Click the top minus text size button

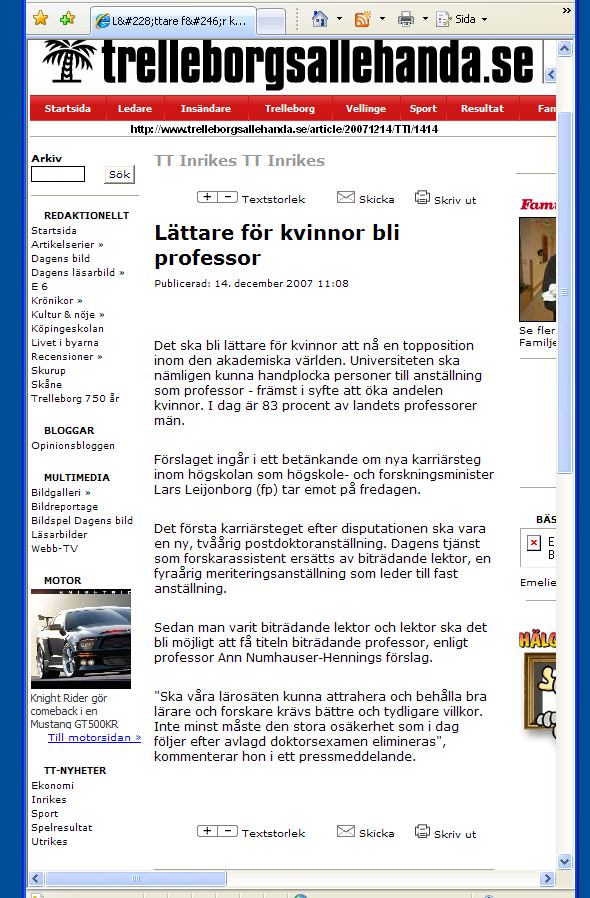coord(228,196)
